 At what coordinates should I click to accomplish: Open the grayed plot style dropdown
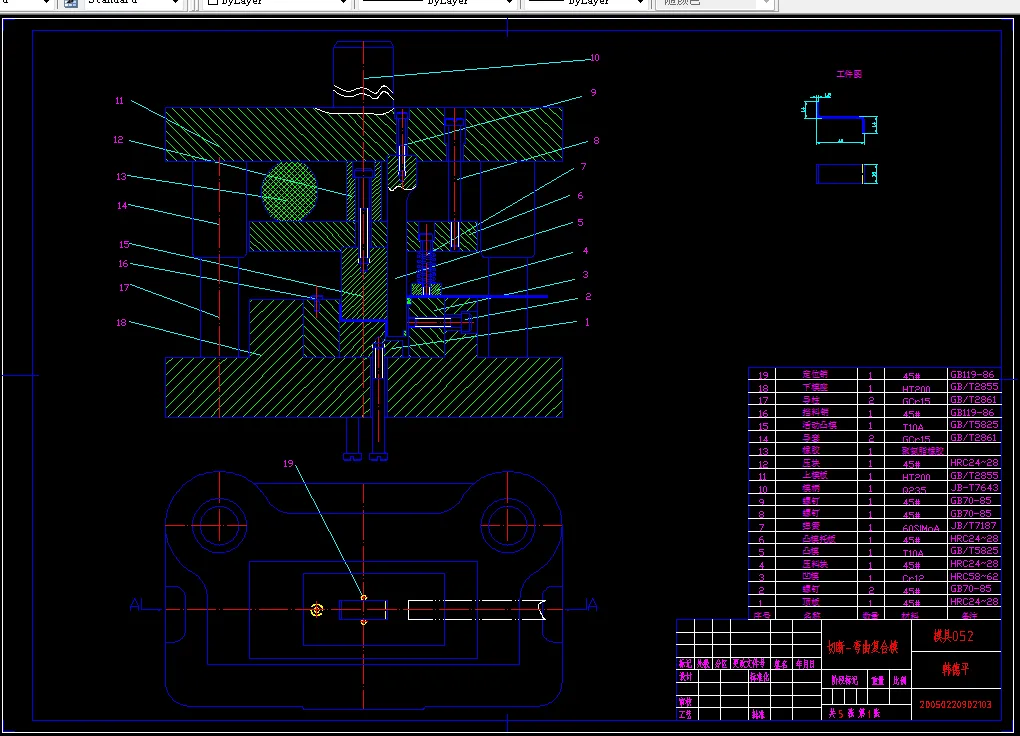tap(714, 3)
